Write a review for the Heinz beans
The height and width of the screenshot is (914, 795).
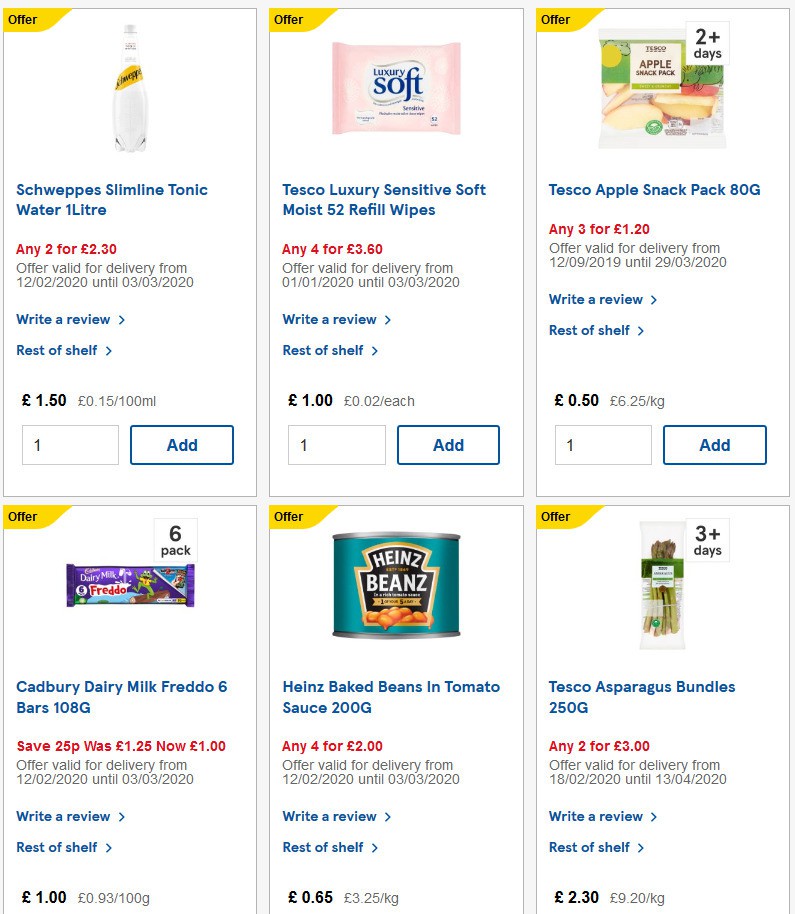(330, 816)
